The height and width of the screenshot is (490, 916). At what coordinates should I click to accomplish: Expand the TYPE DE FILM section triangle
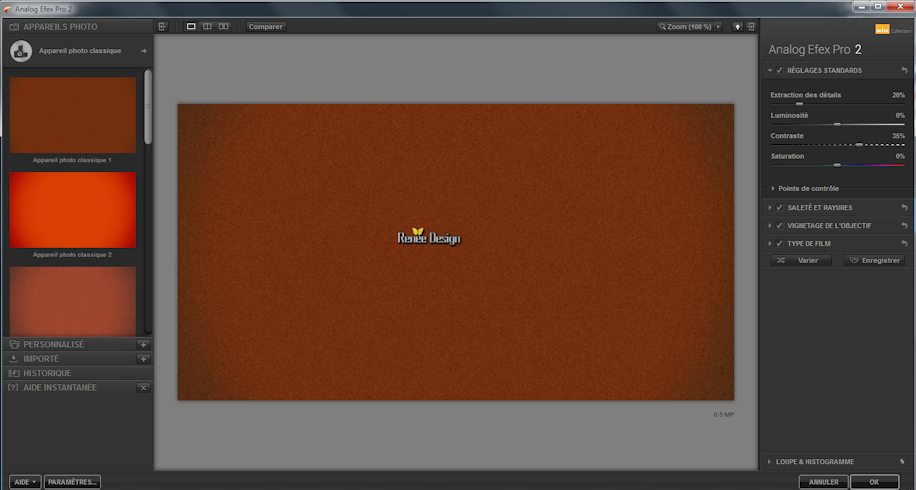point(770,244)
